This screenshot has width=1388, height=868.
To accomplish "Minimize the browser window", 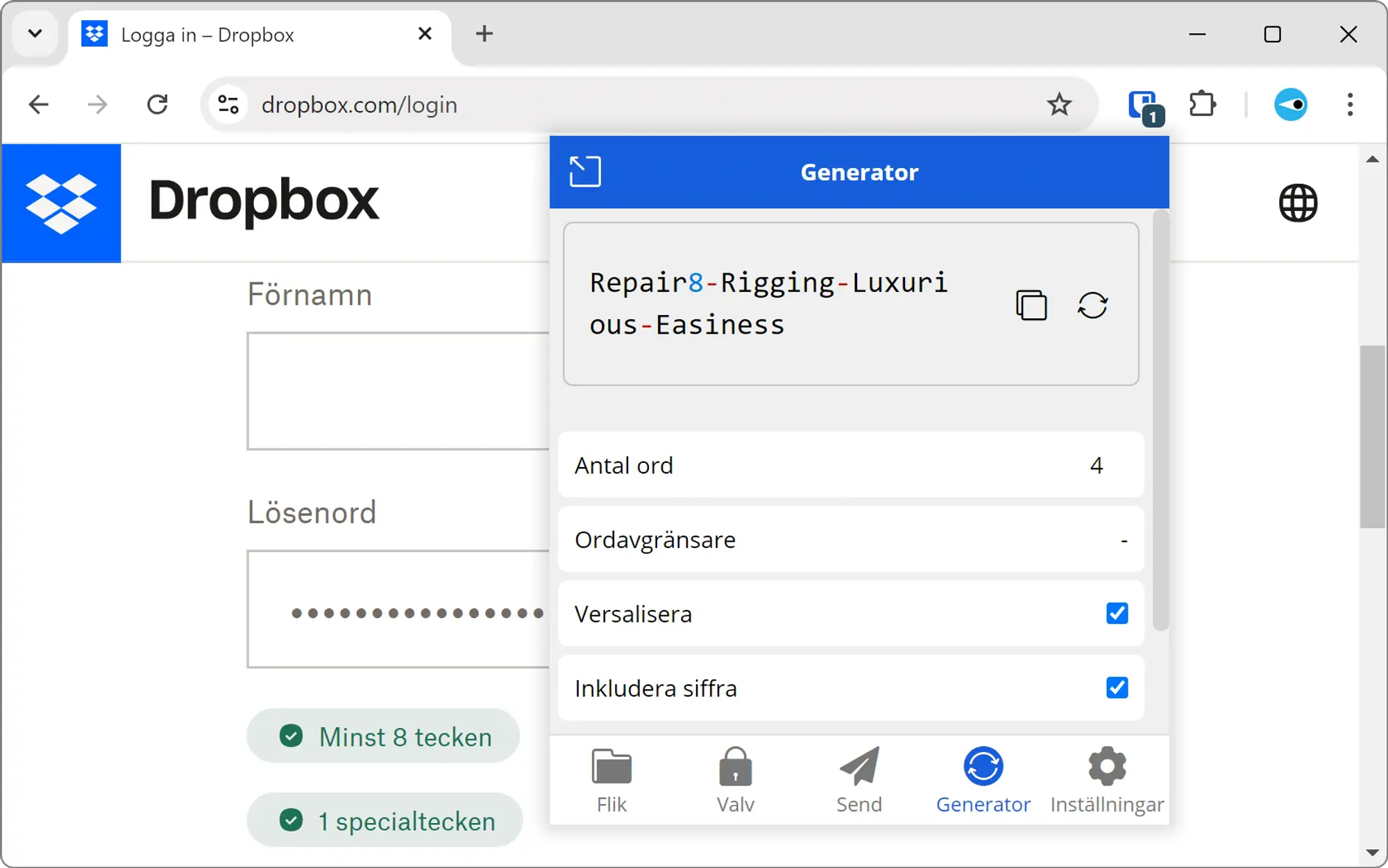I will tap(1197, 34).
